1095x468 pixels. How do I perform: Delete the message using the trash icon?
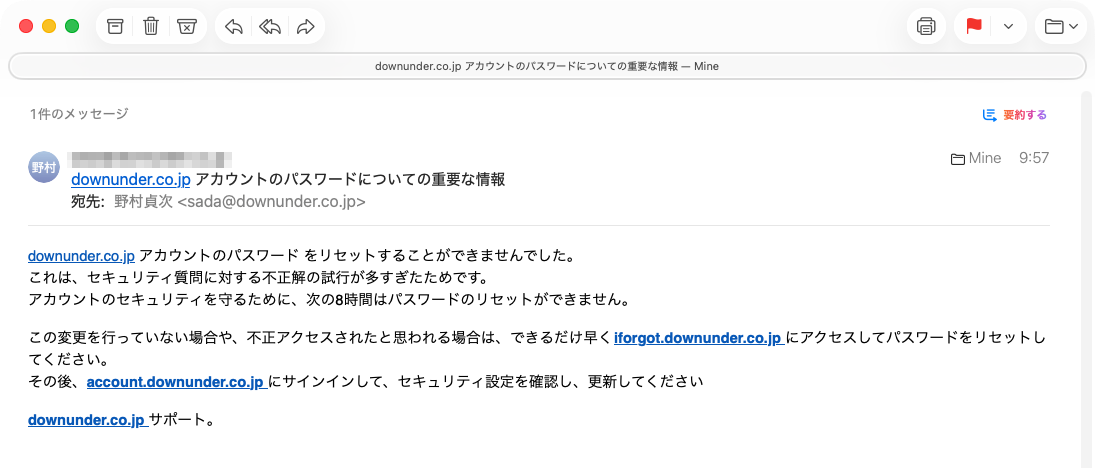(x=150, y=27)
